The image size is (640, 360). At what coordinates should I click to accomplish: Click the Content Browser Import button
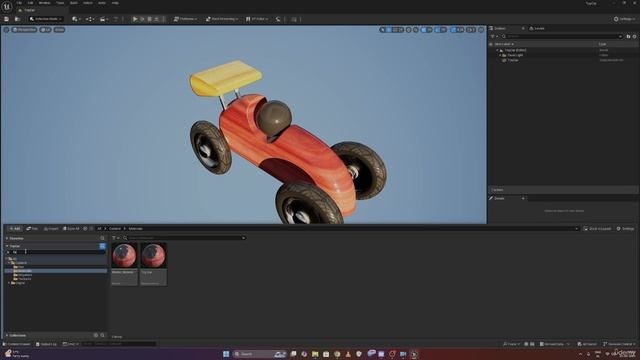(x=51, y=229)
